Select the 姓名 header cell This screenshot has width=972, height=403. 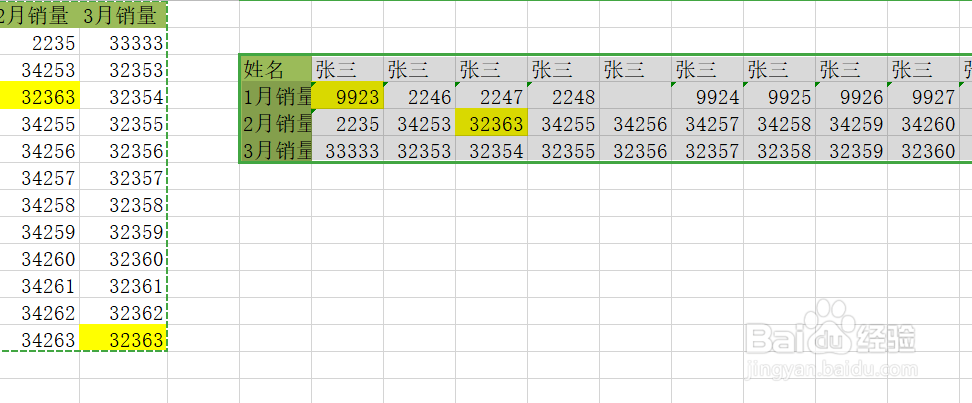(275, 69)
